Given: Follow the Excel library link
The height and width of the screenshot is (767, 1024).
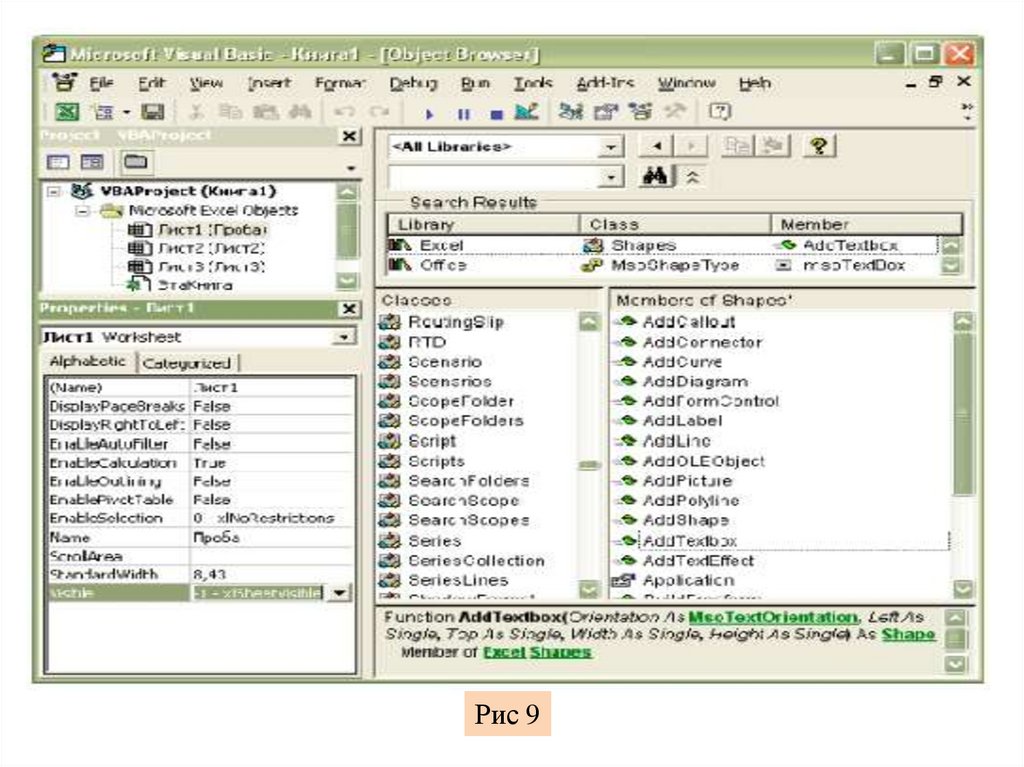Looking at the screenshot, I should 504,652.
